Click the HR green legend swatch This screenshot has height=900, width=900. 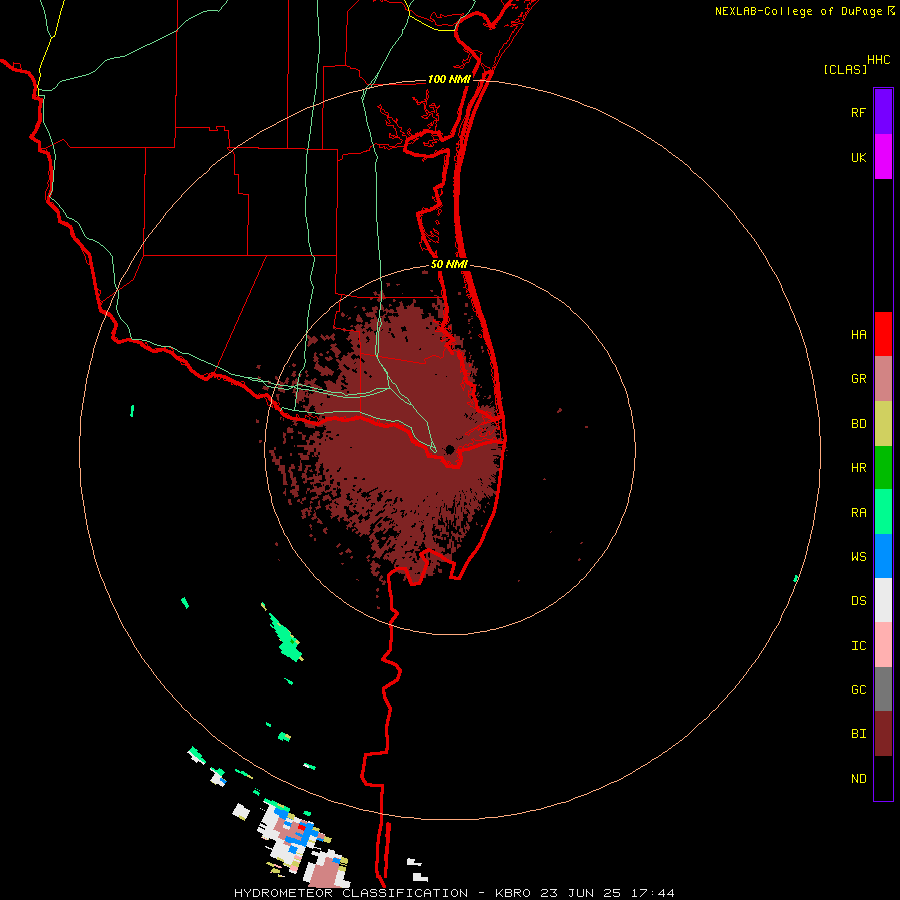pyautogui.click(x=883, y=467)
